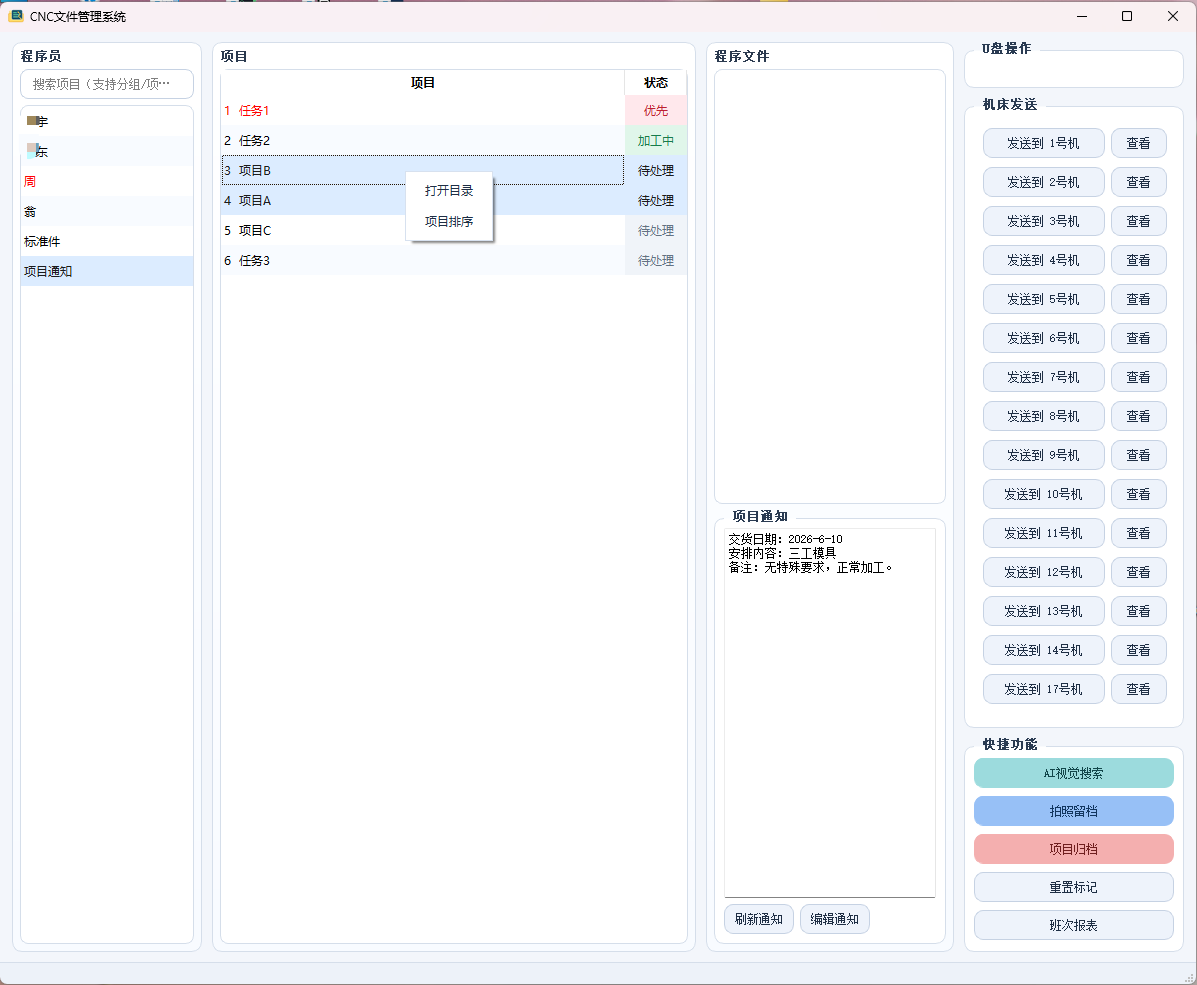The height and width of the screenshot is (985, 1197).
Task: Click 发送到 12号机 button
Action: point(1044,572)
